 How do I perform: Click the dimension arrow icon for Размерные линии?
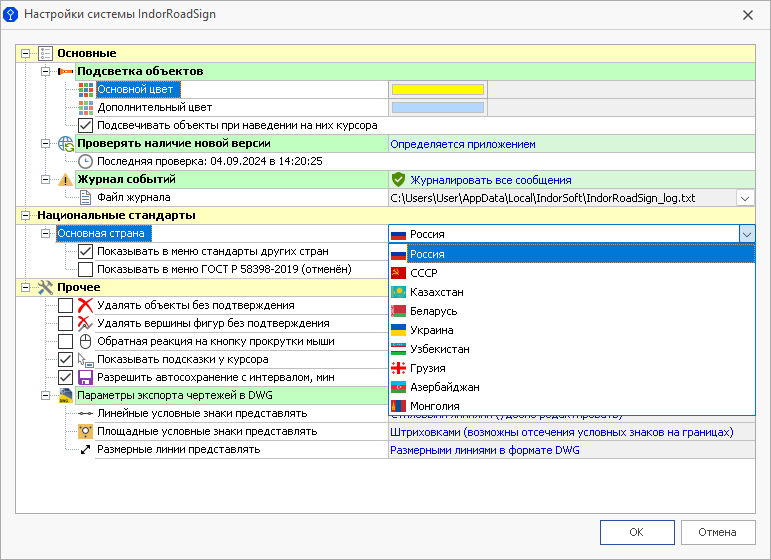click(x=86, y=449)
